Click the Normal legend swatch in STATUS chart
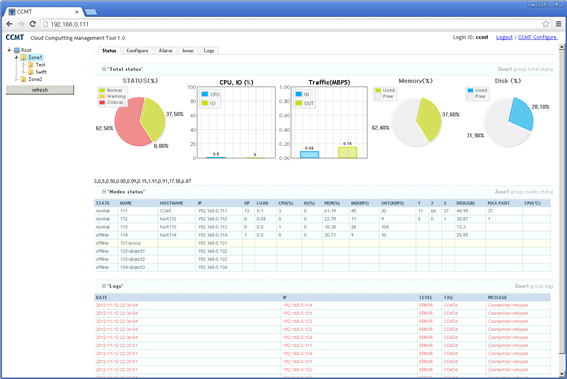Viewport: 567px width, 379px height. coord(102,90)
